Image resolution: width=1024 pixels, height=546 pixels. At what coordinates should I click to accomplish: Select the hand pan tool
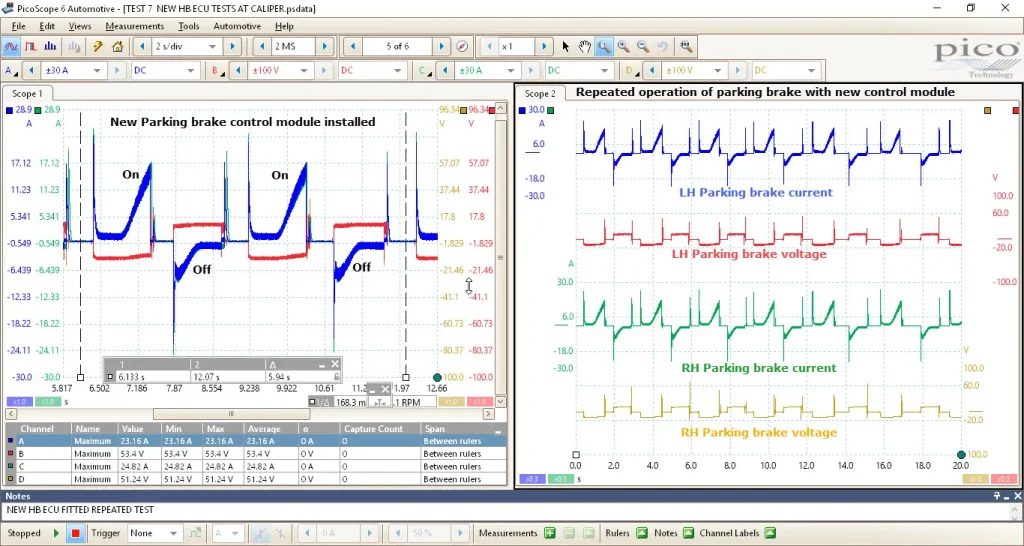pyautogui.click(x=584, y=46)
